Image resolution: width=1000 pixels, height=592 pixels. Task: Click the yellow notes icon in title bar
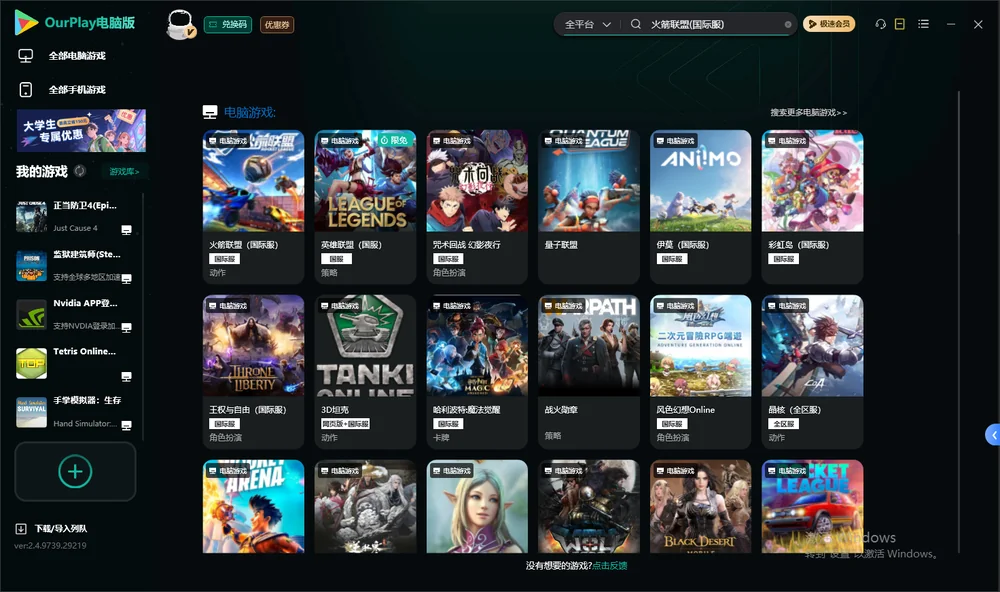pos(900,24)
